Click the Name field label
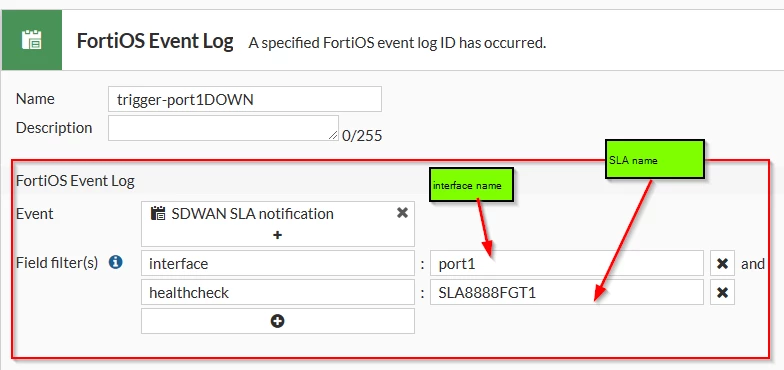 35,98
